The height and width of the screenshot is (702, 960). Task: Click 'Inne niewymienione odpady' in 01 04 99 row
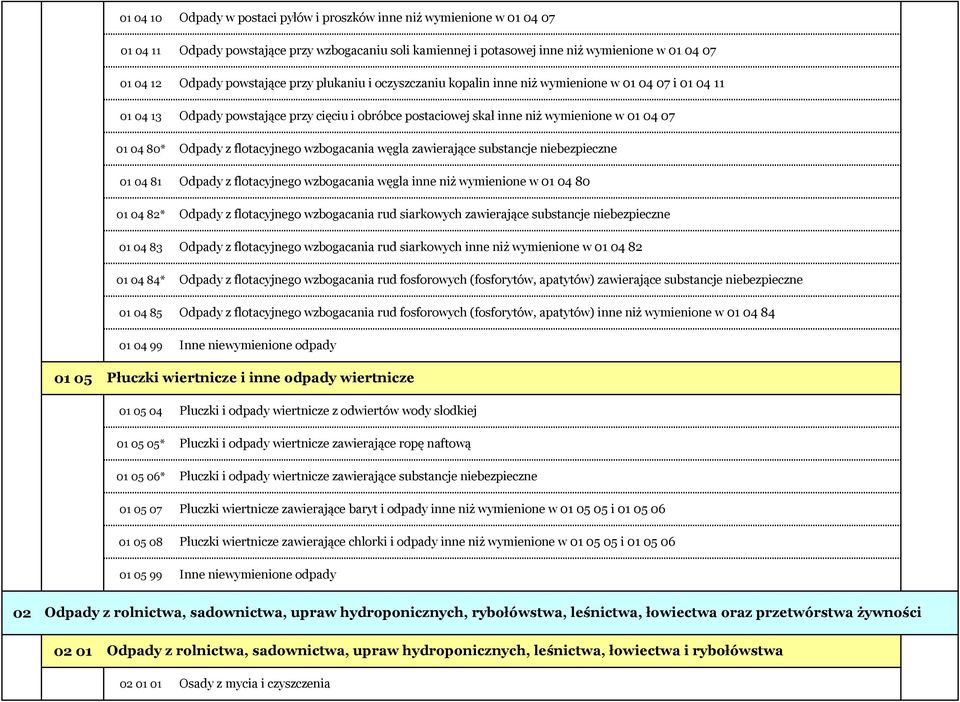tap(258, 346)
